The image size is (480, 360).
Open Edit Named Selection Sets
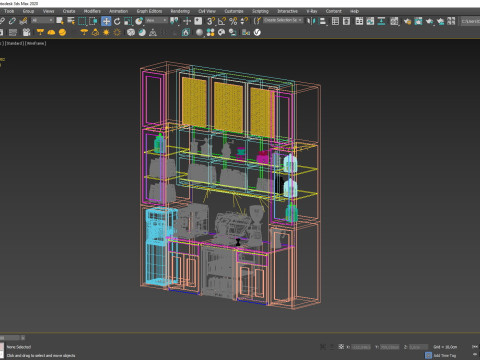tap(258, 21)
